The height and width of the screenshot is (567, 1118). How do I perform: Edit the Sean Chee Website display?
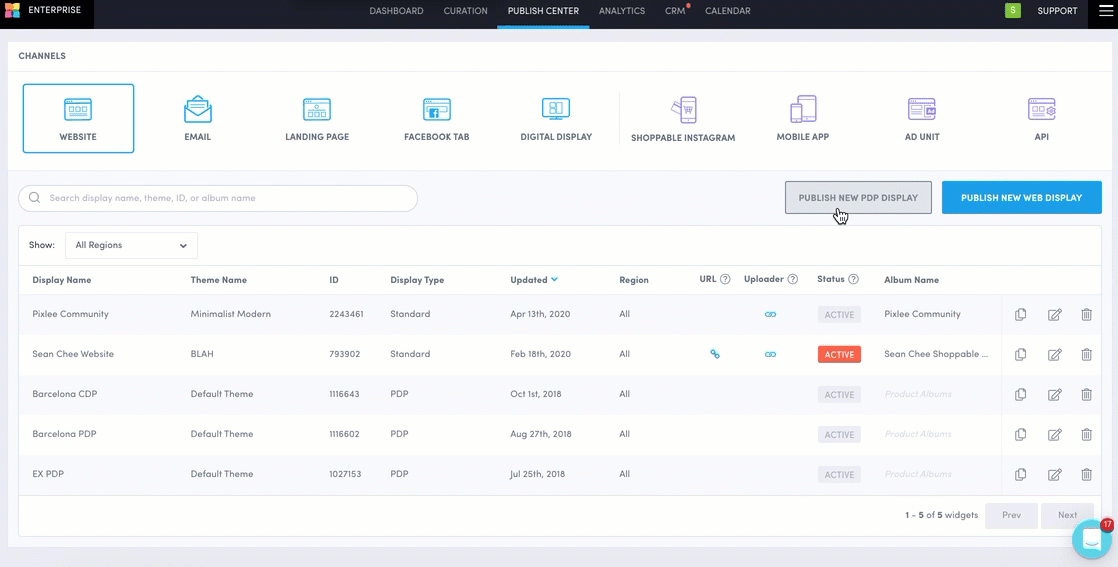click(1054, 354)
